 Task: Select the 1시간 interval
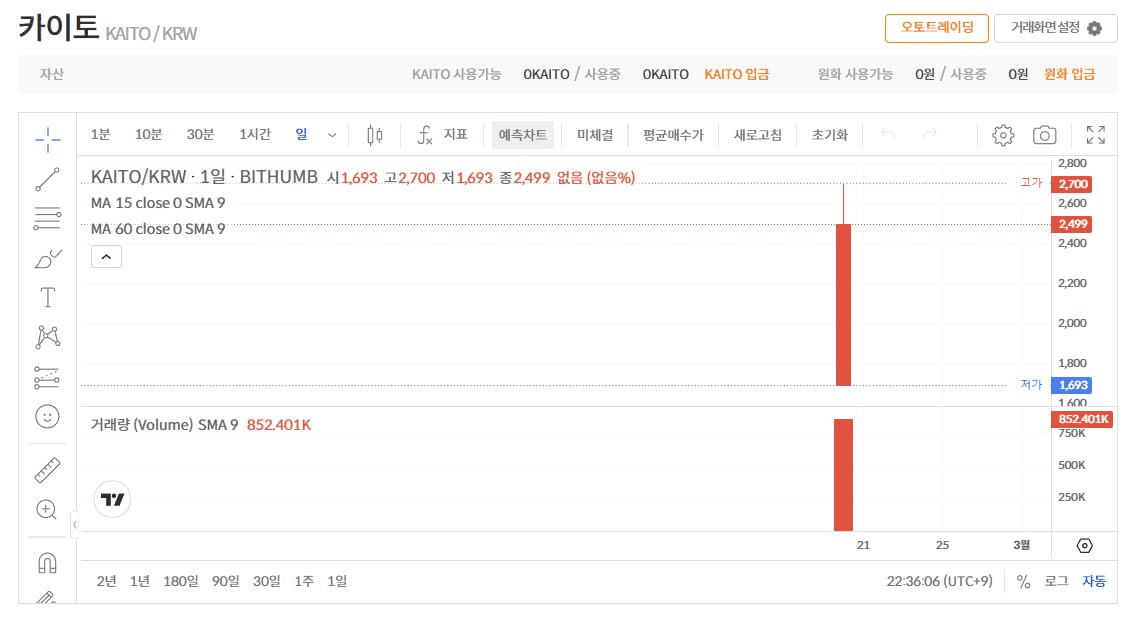point(255,135)
